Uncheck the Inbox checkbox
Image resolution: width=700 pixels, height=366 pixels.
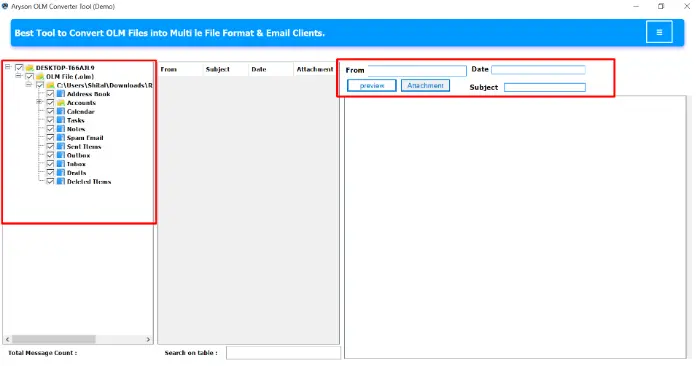(x=50, y=164)
